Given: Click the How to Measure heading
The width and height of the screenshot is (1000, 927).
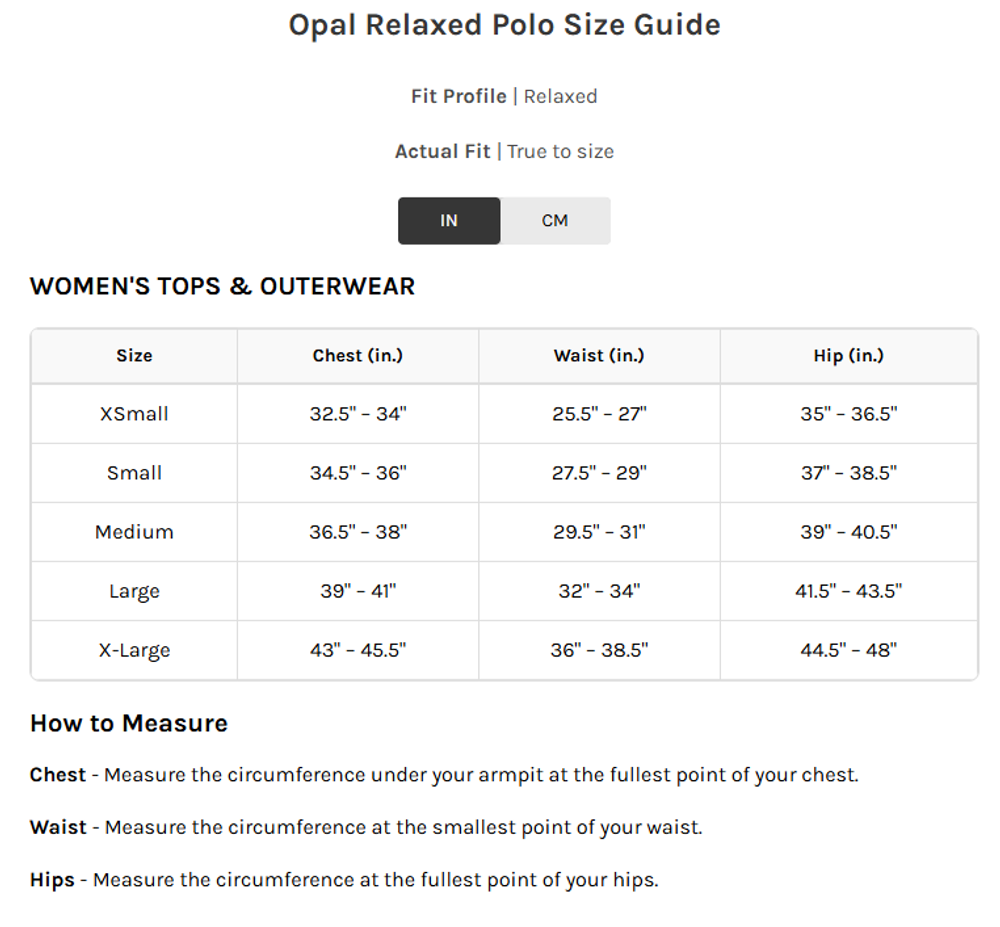Looking at the screenshot, I should [129, 724].
